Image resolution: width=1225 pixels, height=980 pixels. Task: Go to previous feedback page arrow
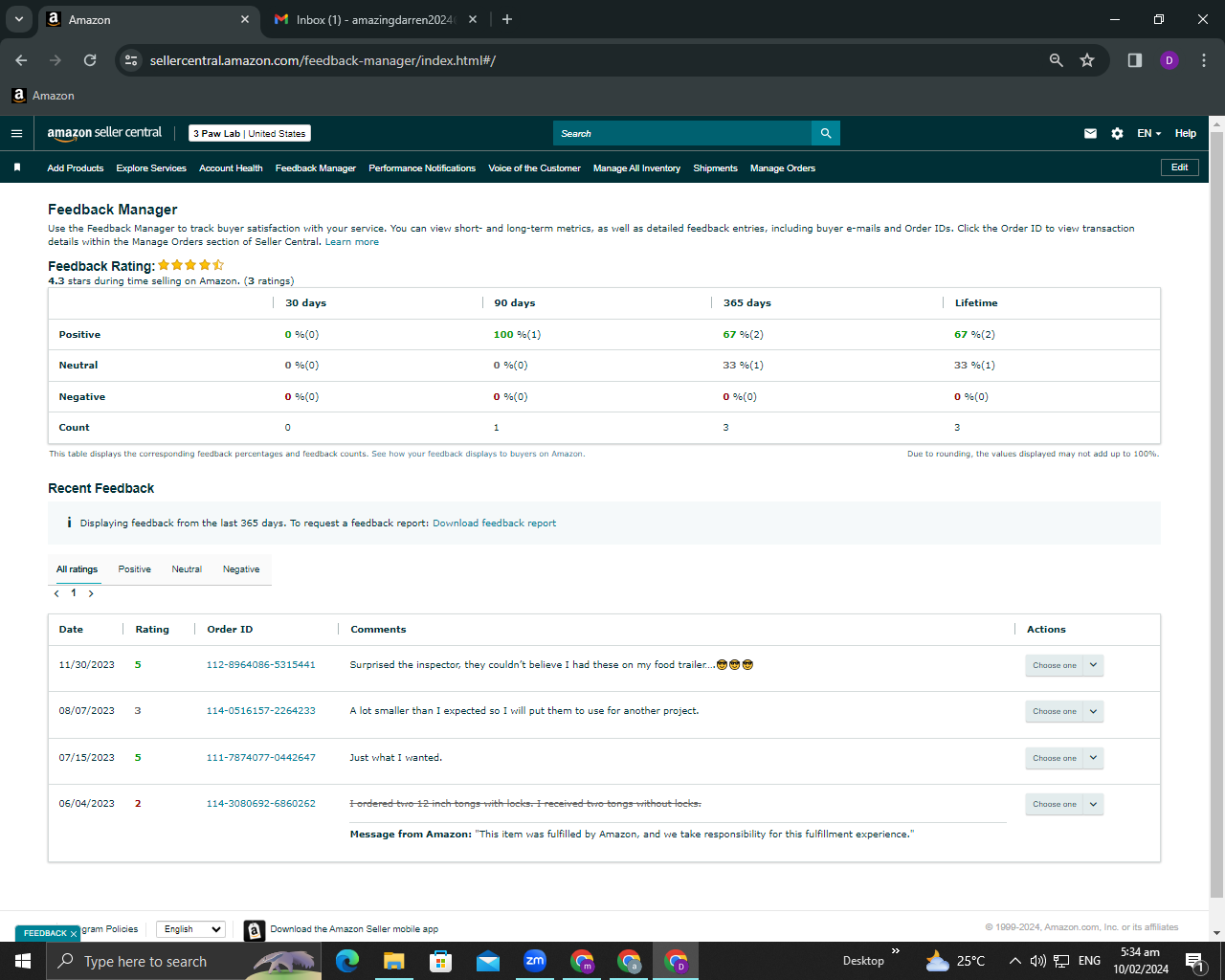tap(56, 593)
